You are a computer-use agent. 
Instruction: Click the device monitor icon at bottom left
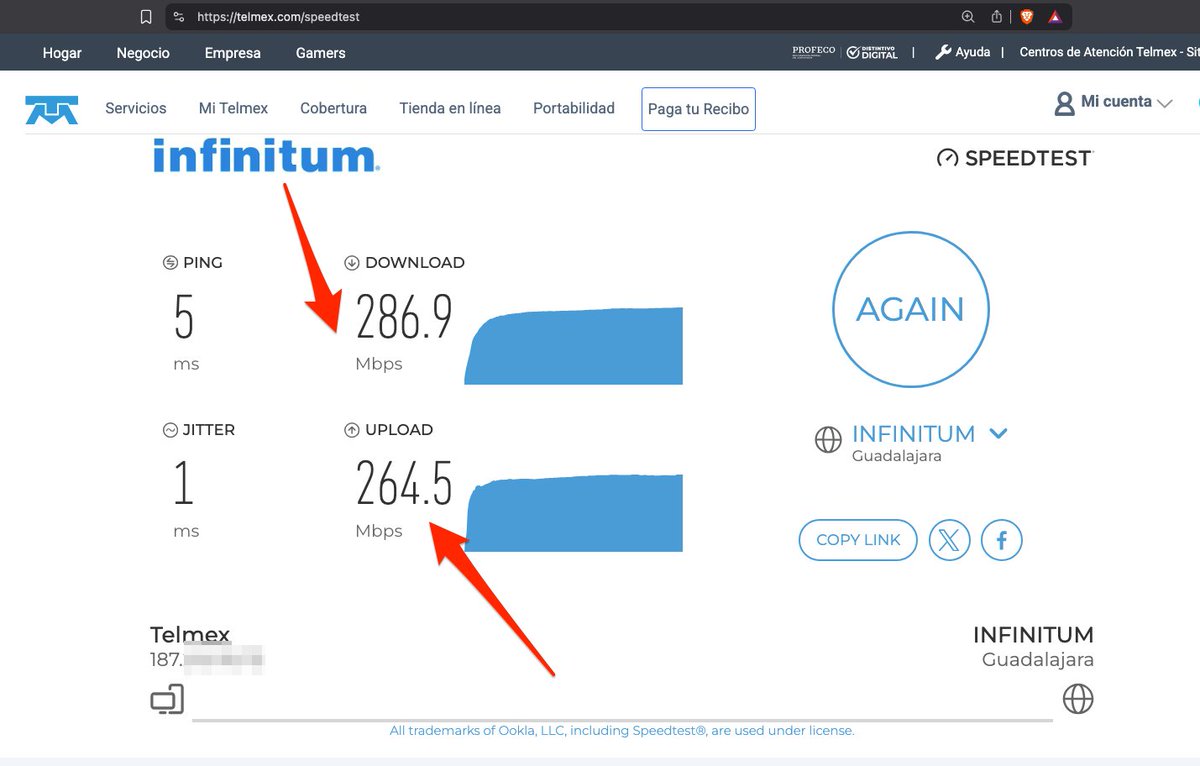167,699
